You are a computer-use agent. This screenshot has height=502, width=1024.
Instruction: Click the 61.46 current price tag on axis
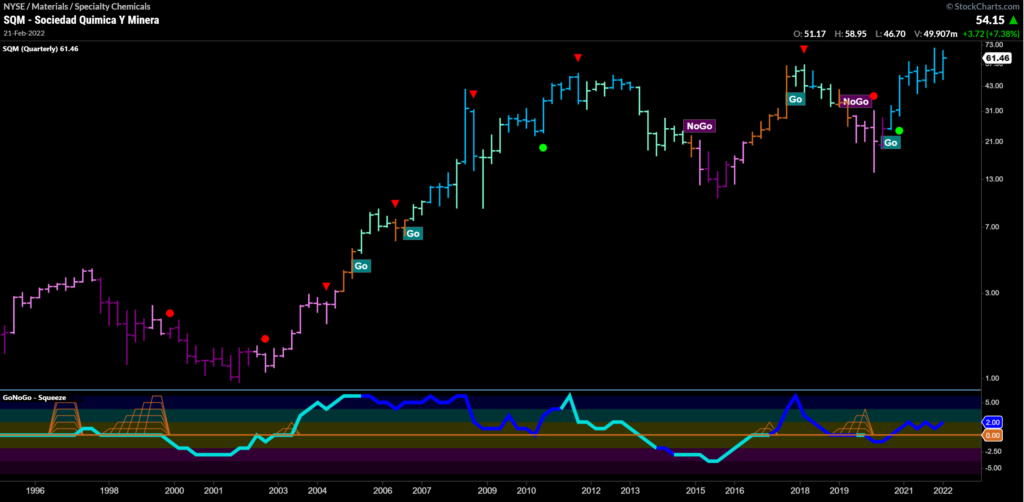(998, 59)
